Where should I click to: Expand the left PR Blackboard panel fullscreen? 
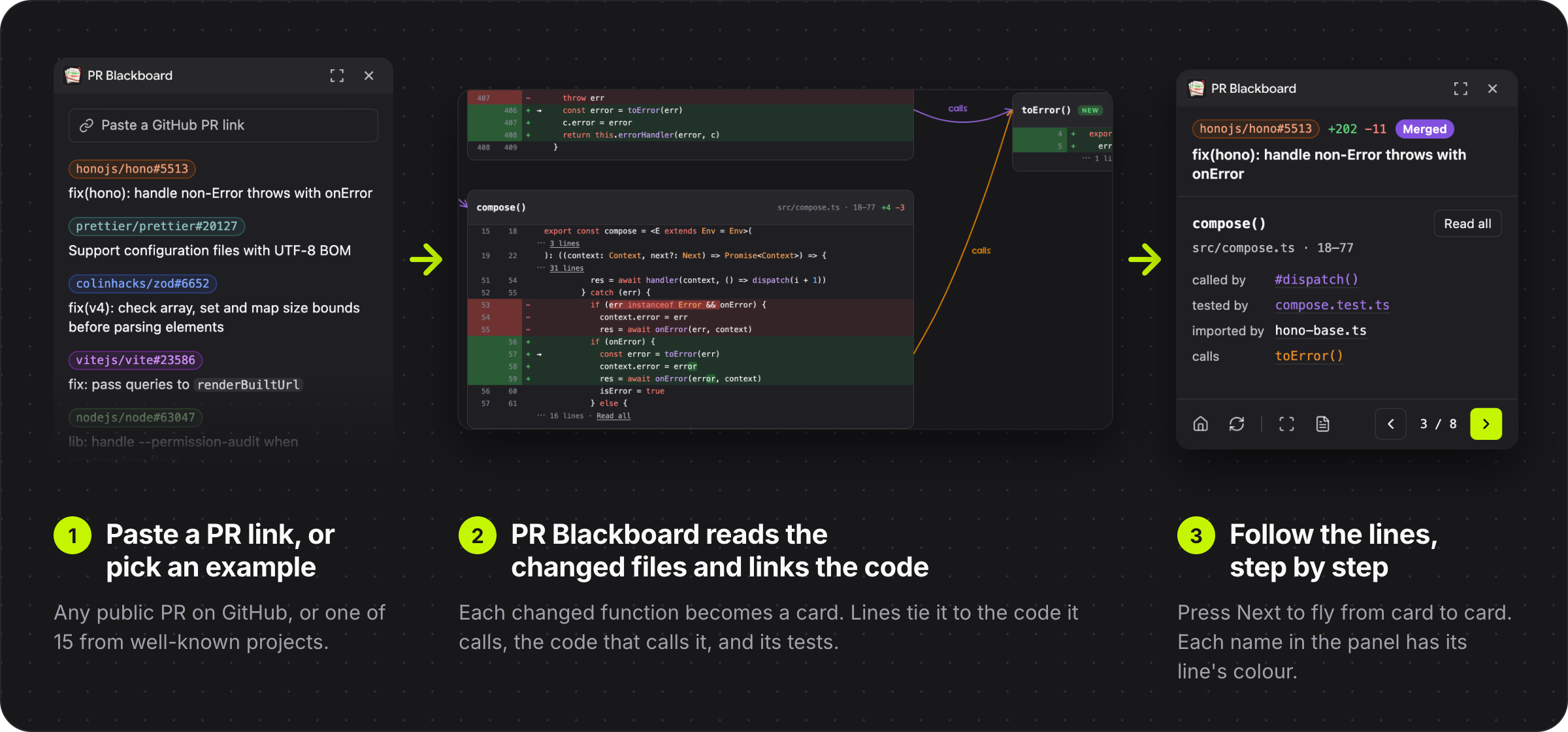[x=337, y=76]
